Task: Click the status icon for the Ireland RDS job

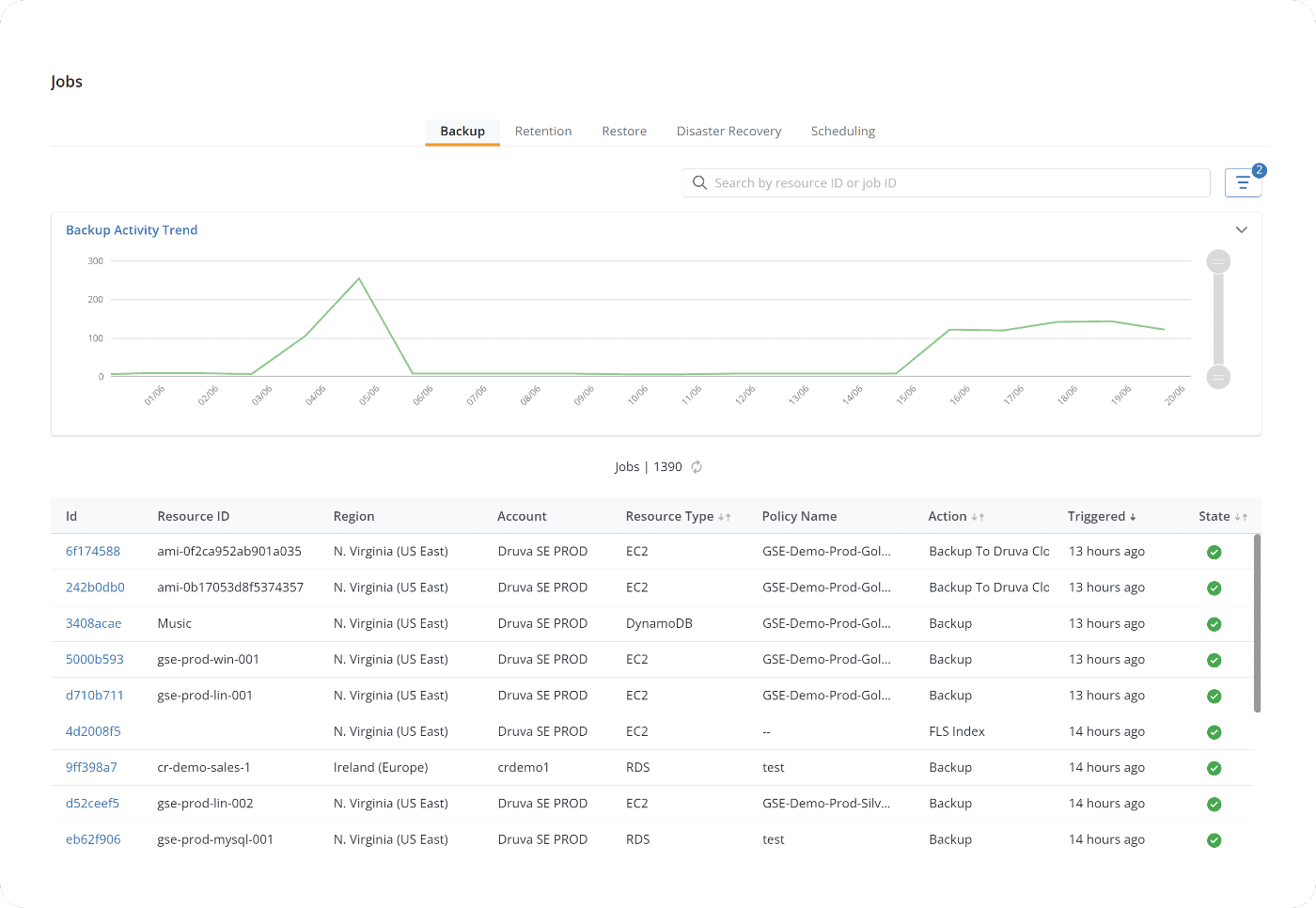Action: (1214, 768)
